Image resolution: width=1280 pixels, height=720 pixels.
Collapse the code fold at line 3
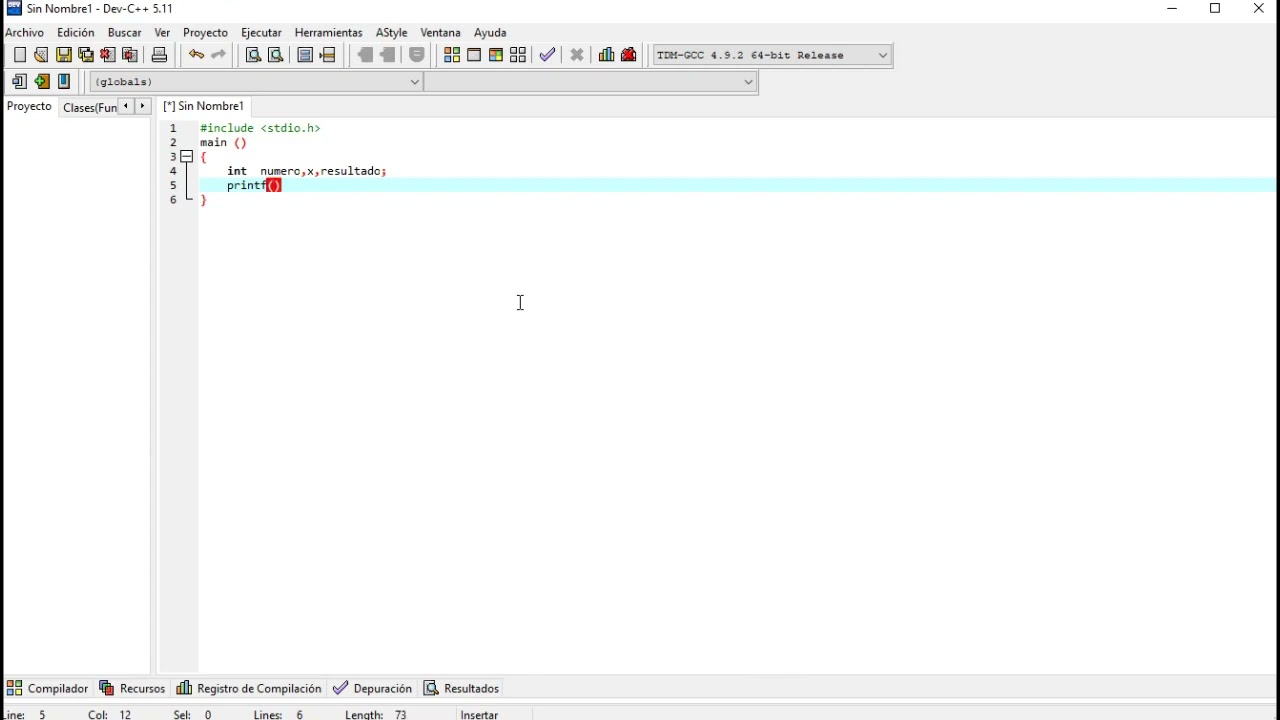(x=187, y=157)
